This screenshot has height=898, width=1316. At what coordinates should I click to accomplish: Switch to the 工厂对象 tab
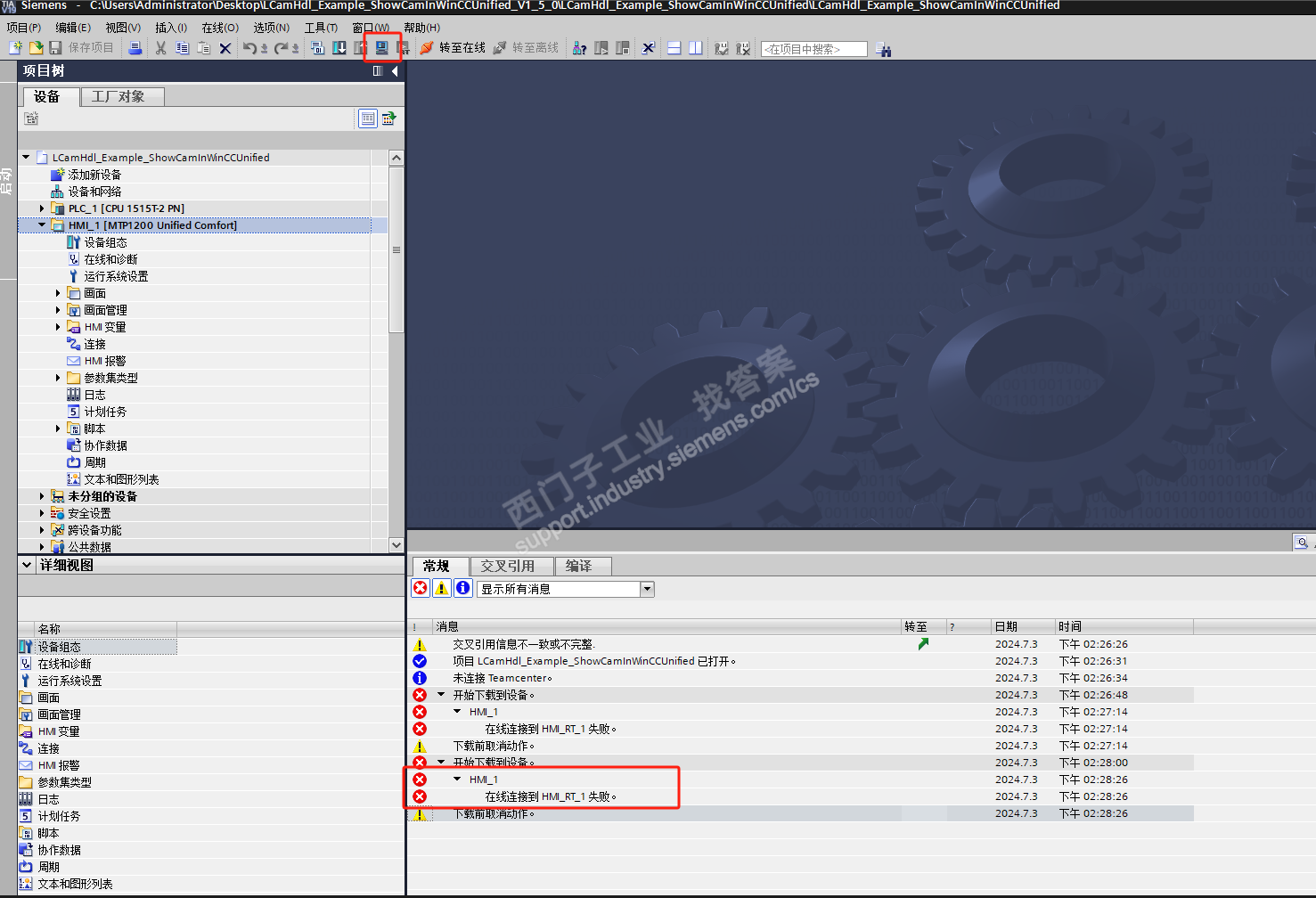[x=122, y=96]
